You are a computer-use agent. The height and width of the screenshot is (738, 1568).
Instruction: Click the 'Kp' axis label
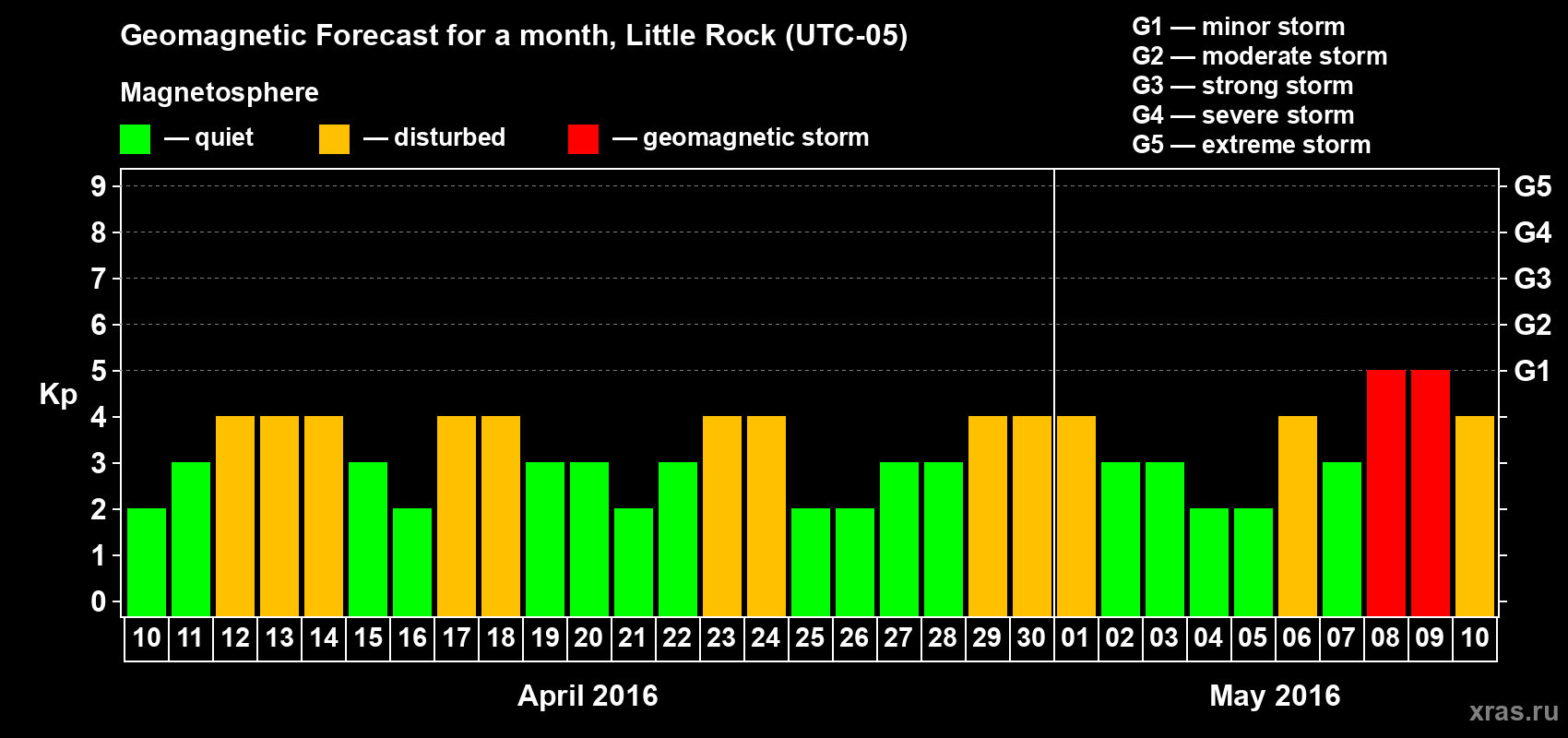tap(58, 394)
